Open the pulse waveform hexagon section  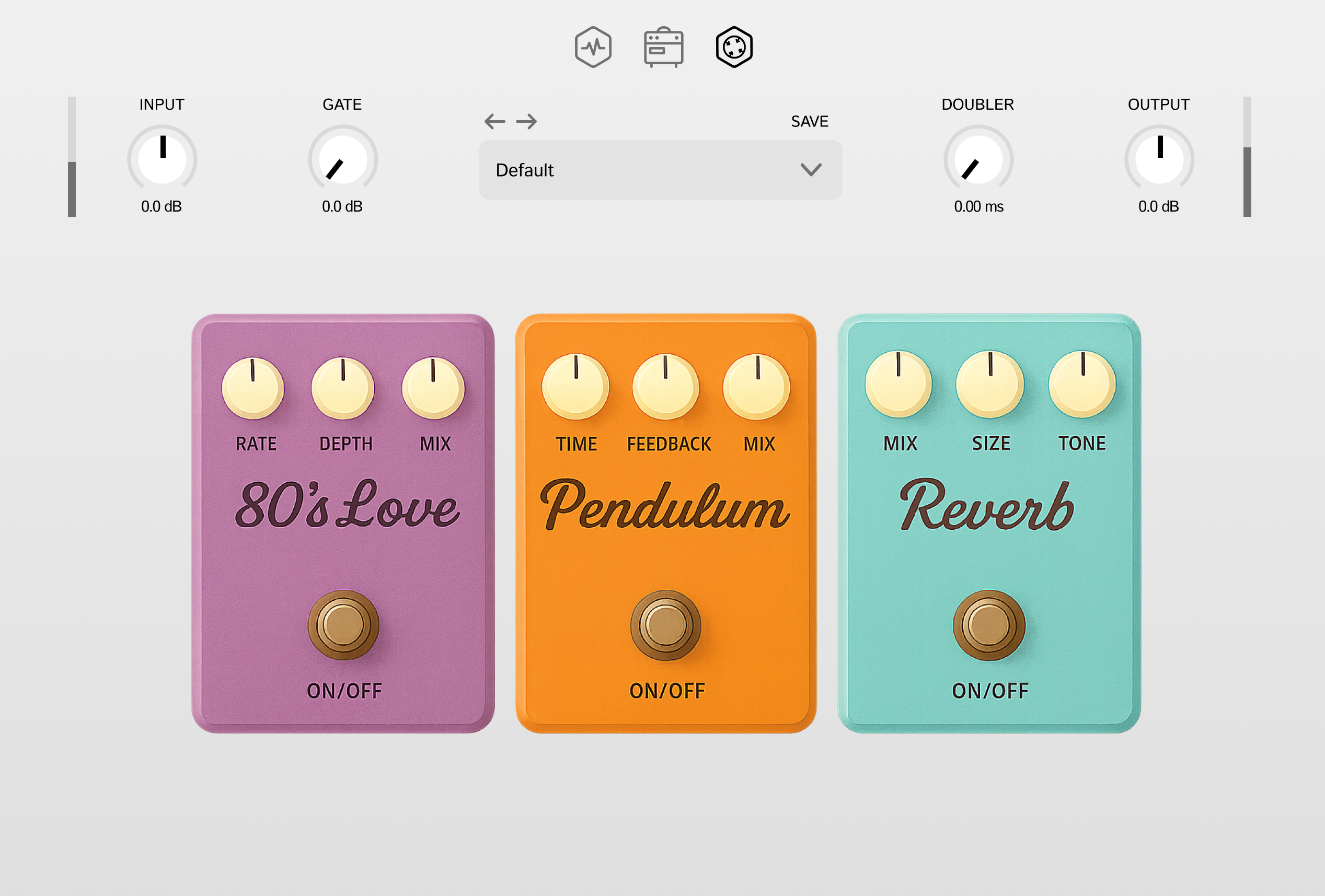[593, 46]
